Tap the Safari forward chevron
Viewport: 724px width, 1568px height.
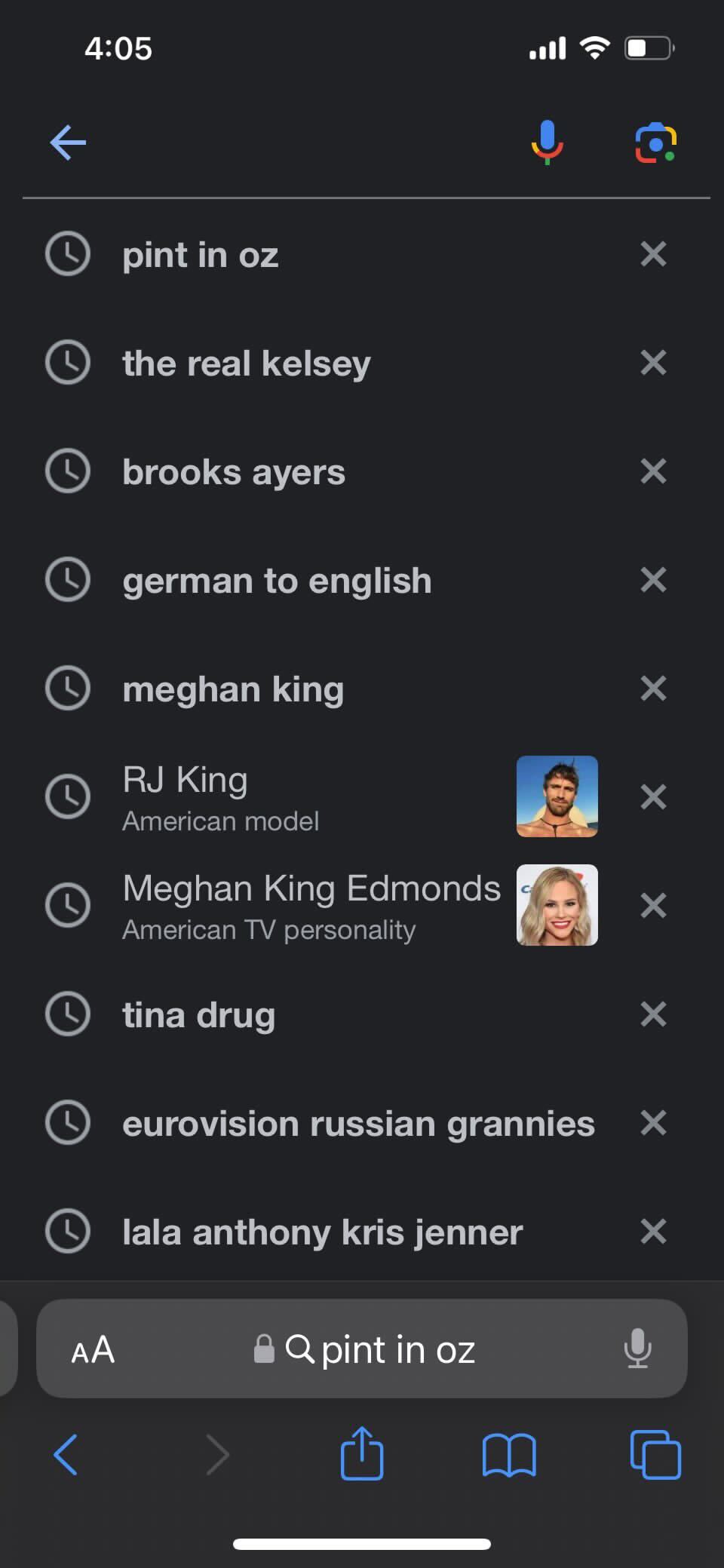(x=217, y=1454)
